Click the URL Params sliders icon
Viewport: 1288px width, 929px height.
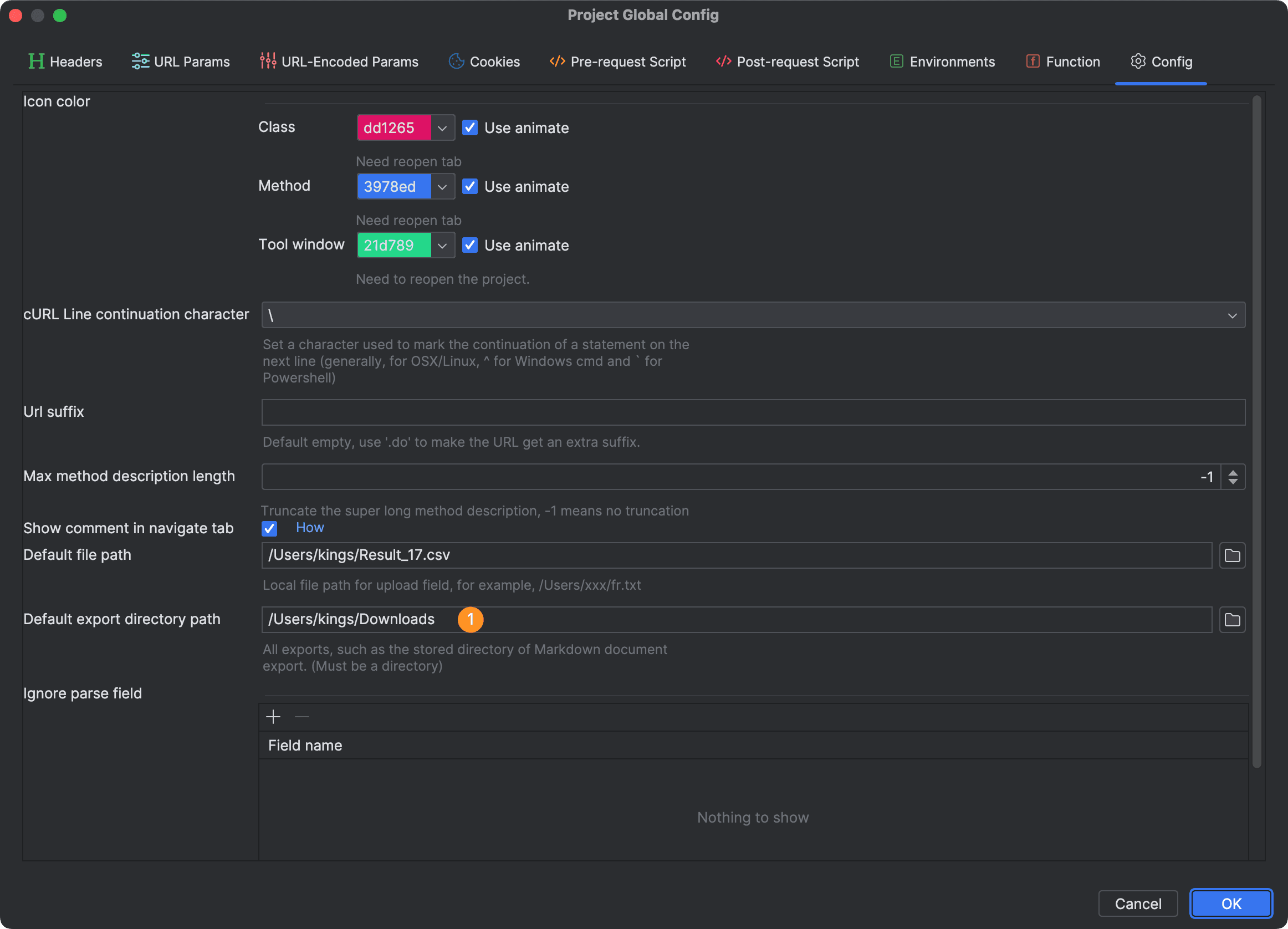140,62
